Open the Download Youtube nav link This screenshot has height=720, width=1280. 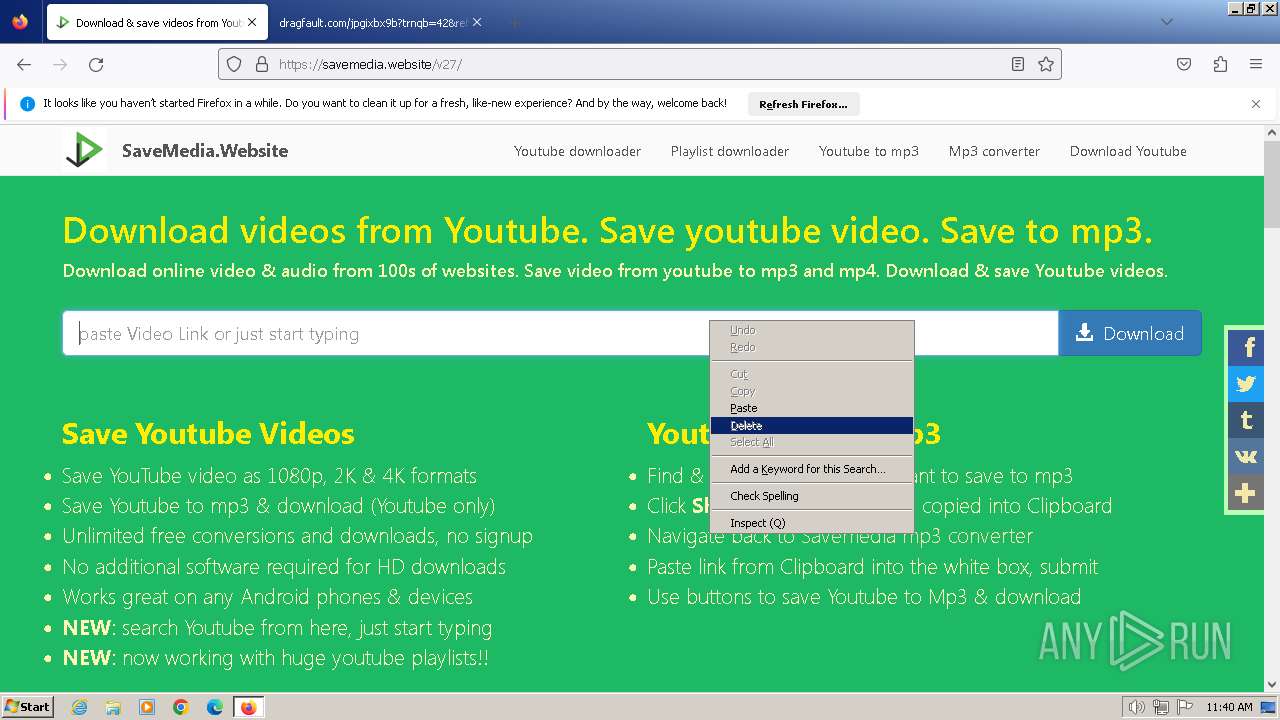1128,151
